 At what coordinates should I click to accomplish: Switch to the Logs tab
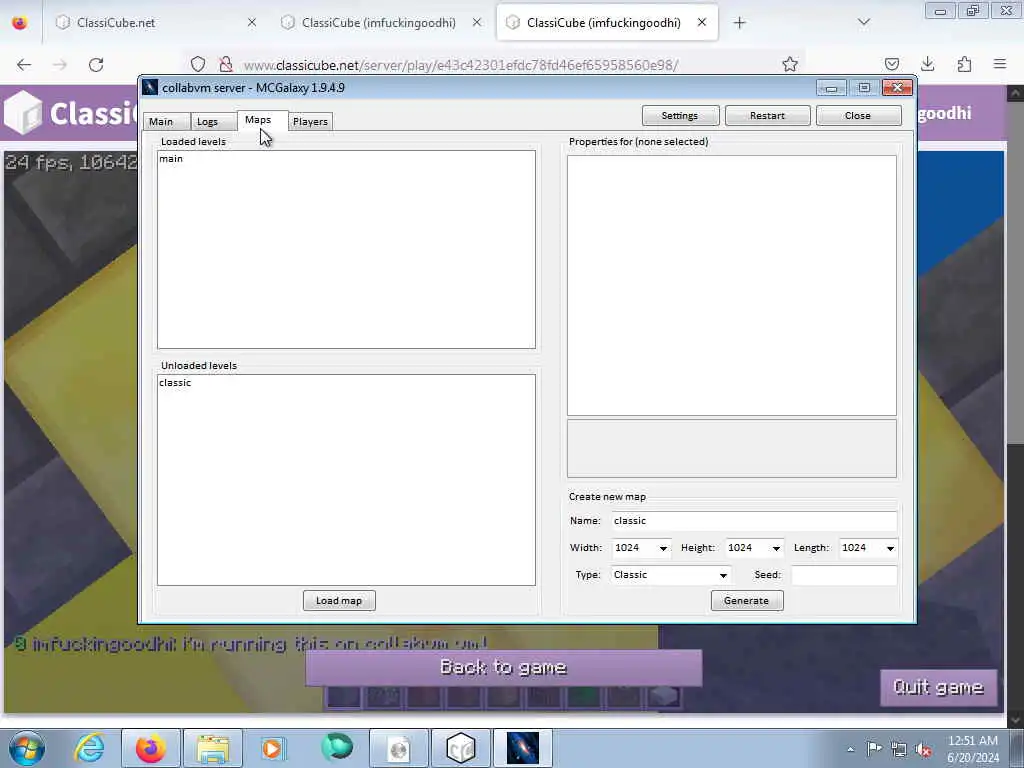click(208, 121)
